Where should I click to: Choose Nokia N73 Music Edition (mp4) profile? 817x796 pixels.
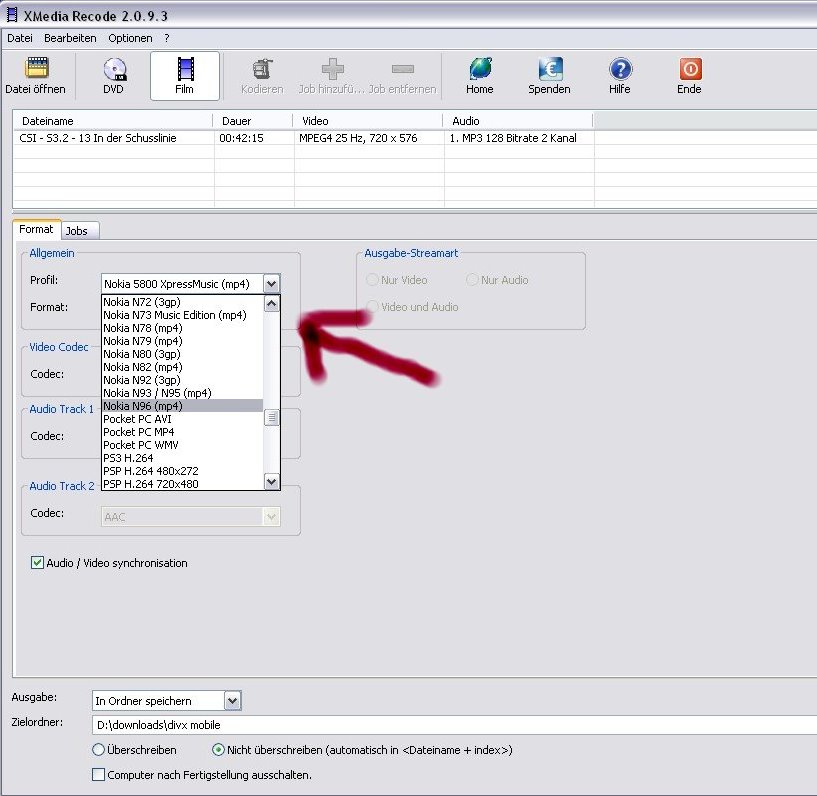tap(182, 315)
